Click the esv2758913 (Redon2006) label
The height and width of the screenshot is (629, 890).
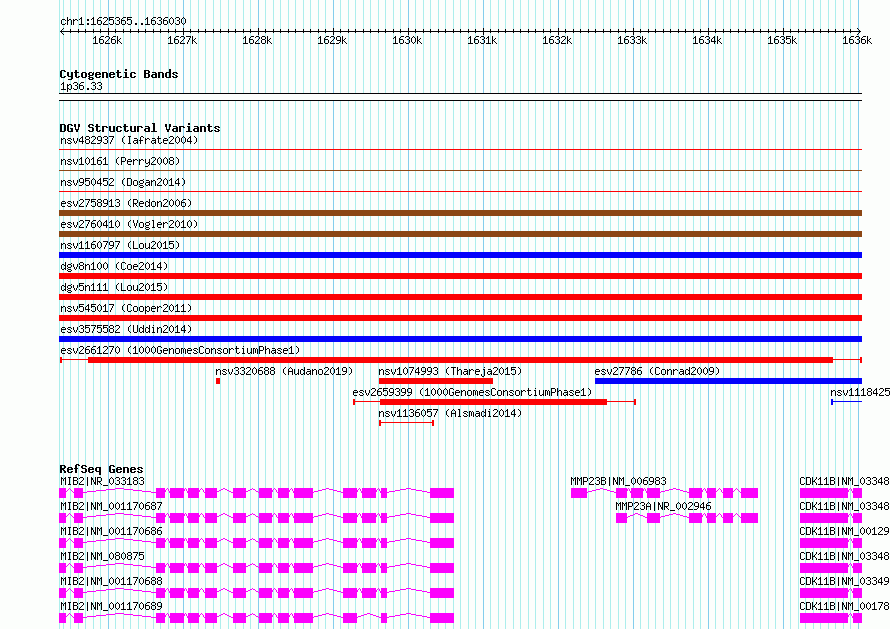126,203
